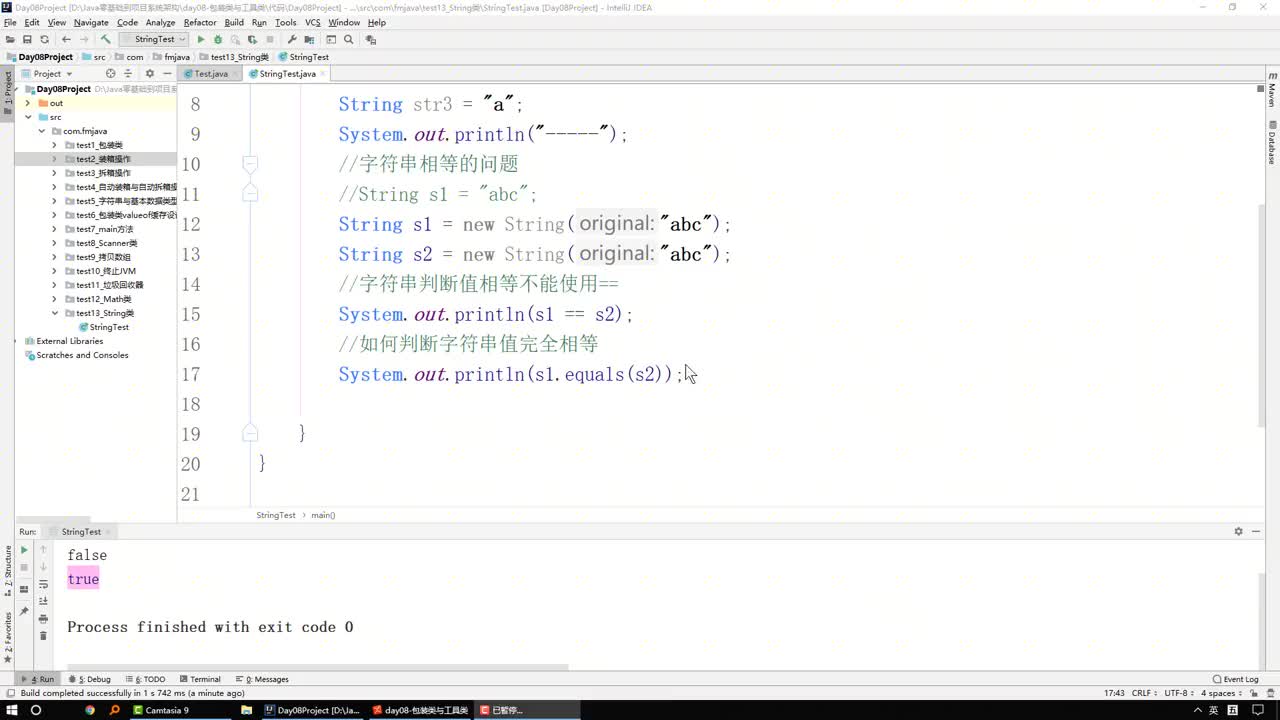Viewport: 1280px width, 720px height.
Task: Open the Event Log
Action: (1235, 679)
